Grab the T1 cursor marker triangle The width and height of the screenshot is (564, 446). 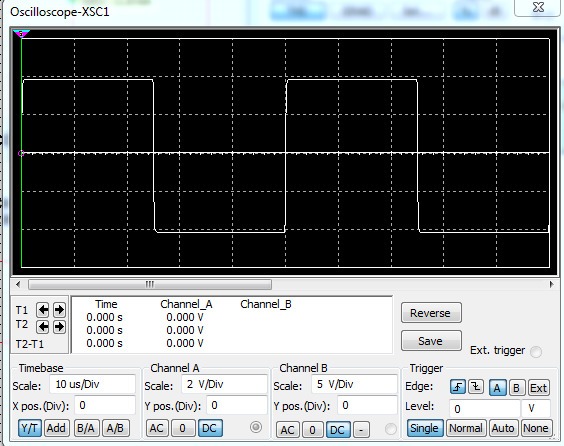click(x=21, y=34)
